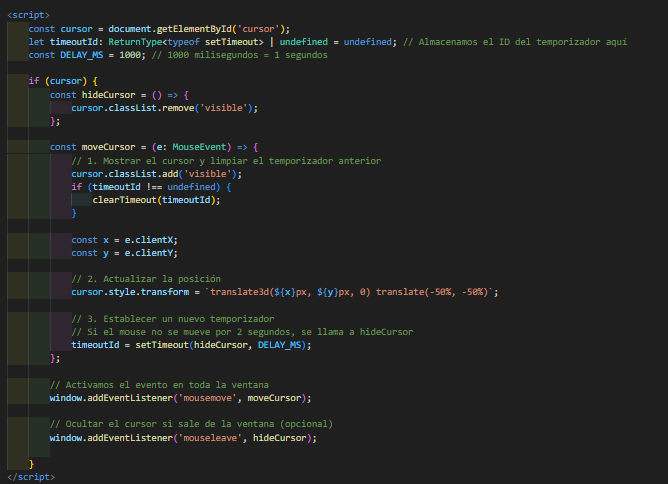The image size is (668, 484).
Task: Click the 'mousemove' event string
Action: pyautogui.click(x=211, y=398)
